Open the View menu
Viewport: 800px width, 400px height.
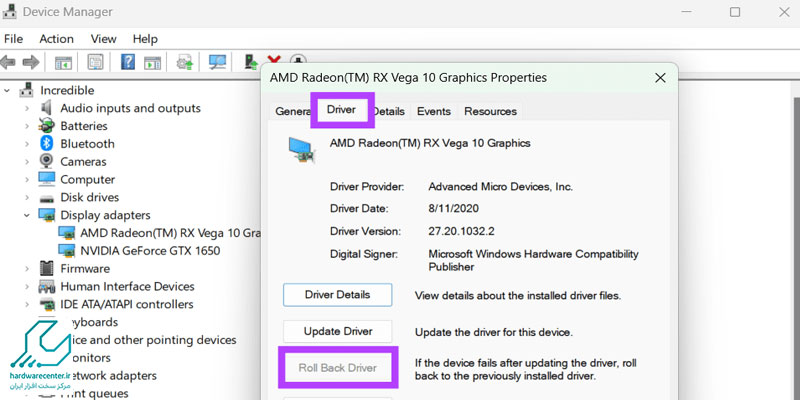pos(104,39)
